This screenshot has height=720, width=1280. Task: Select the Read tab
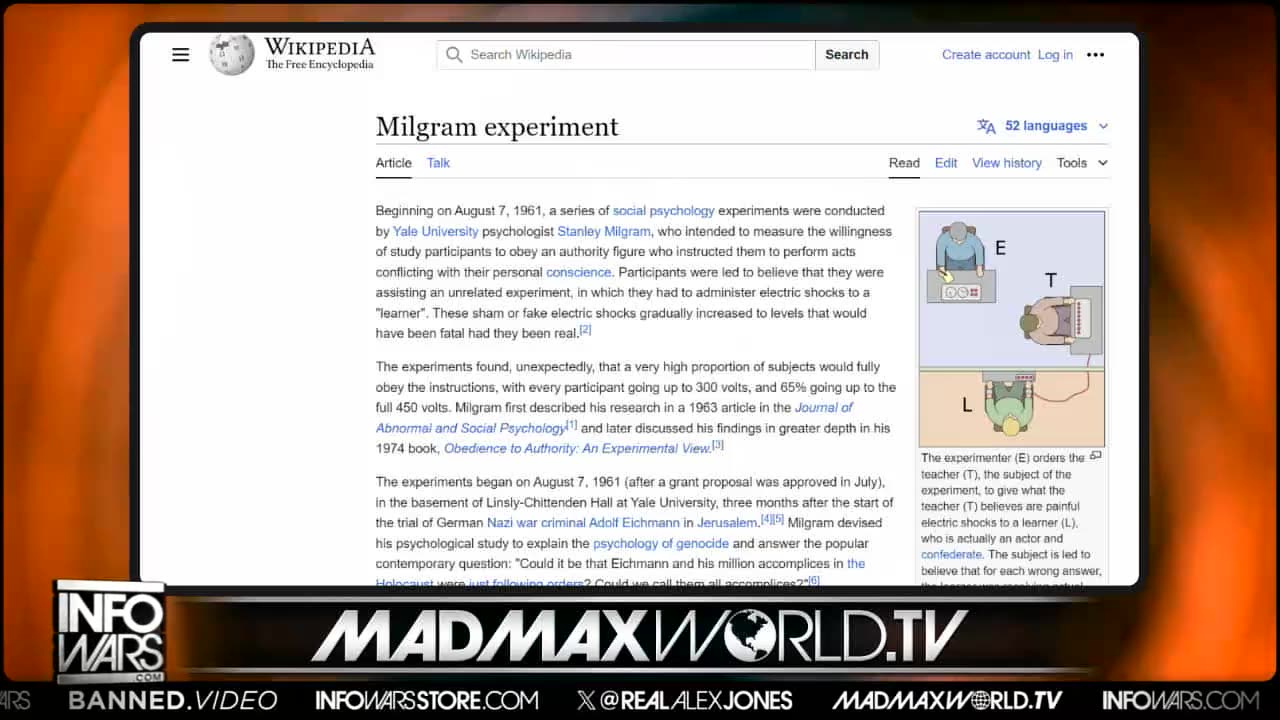tap(904, 163)
